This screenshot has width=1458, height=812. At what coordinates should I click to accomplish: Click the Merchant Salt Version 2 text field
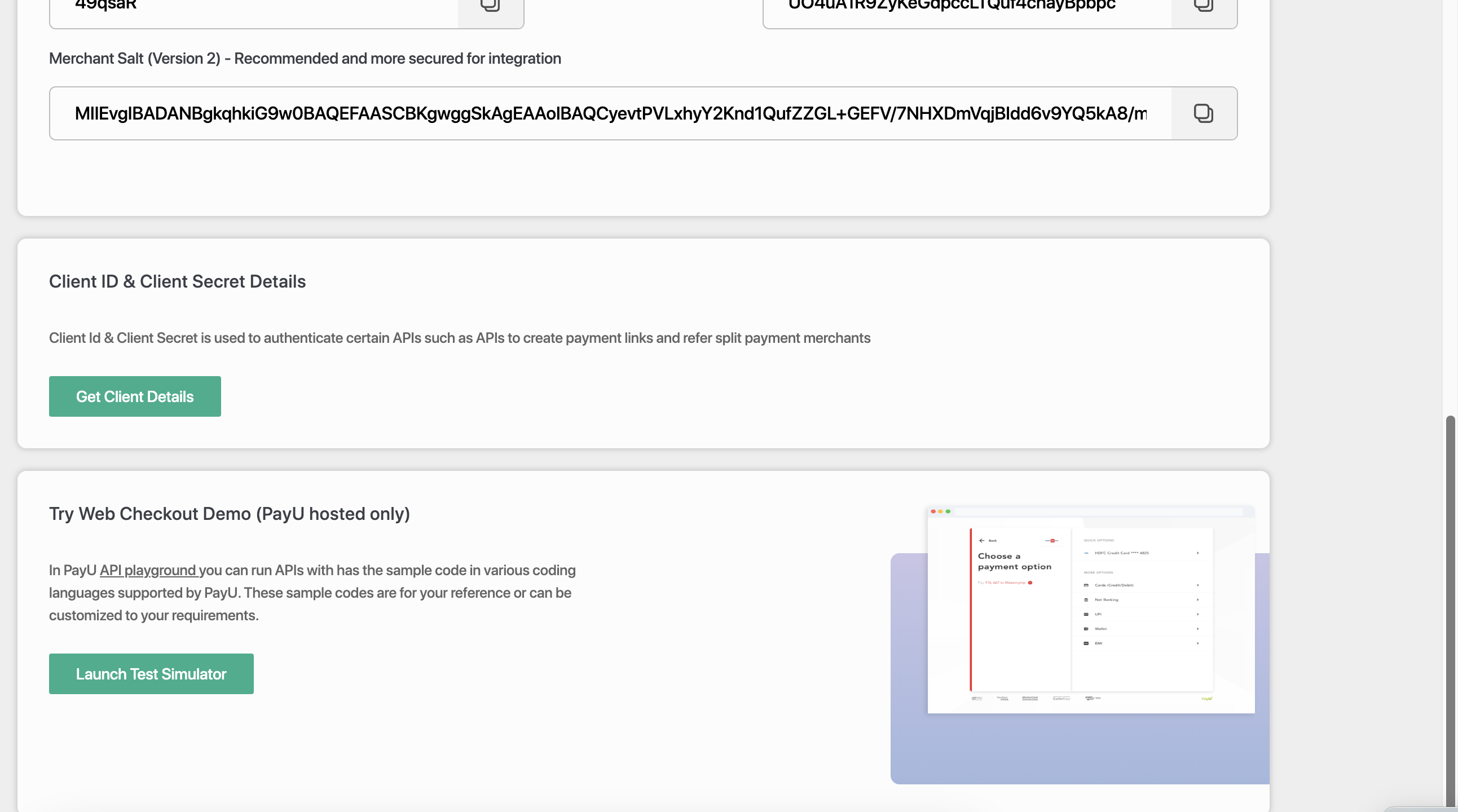(x=610, y=113)
